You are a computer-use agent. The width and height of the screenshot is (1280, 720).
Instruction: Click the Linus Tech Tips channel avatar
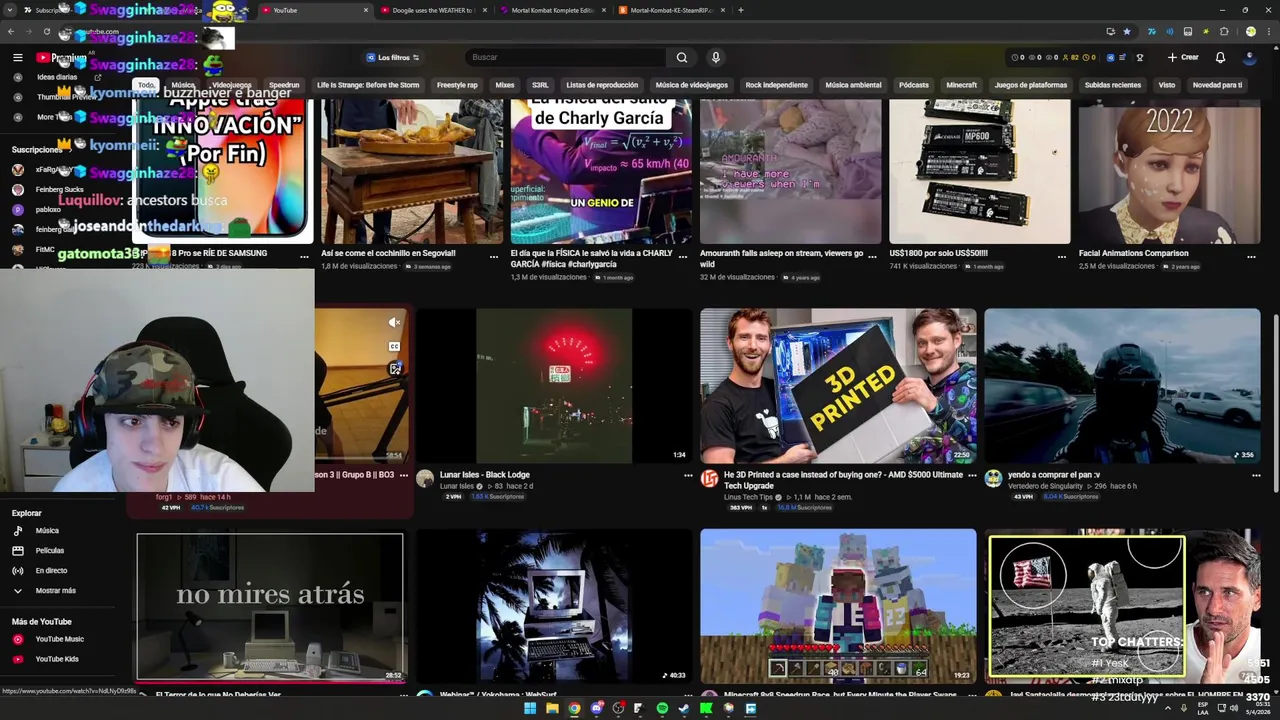[x=709, y=479]
